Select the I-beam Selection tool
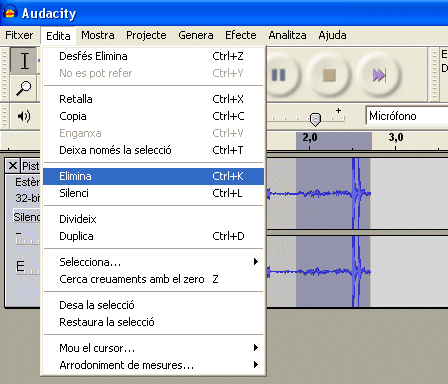448x384 pixels. (x=24, y=60)
